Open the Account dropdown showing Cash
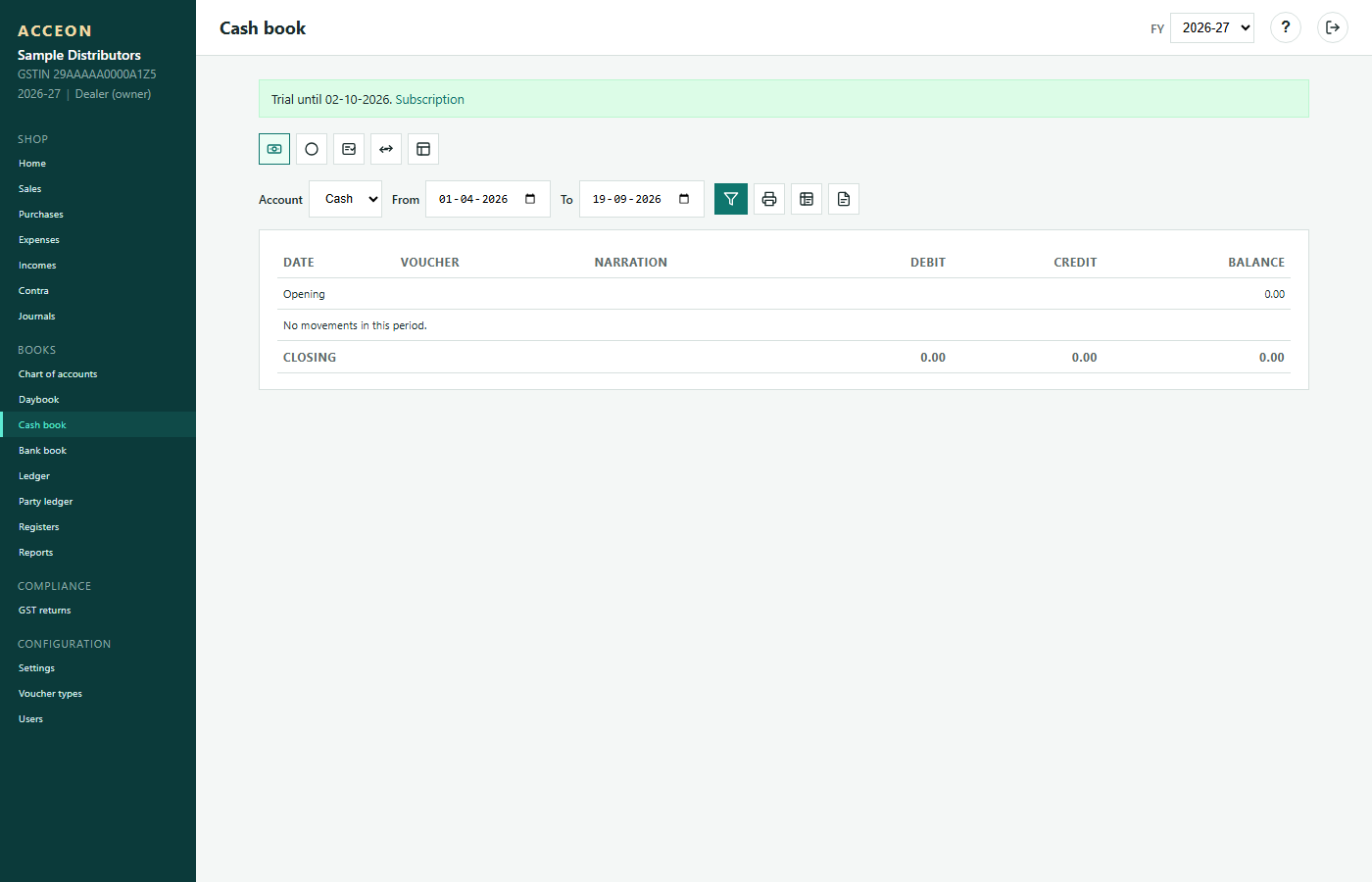The width and height of the screenshot is (1372, 882). click(x=346, y=199)
